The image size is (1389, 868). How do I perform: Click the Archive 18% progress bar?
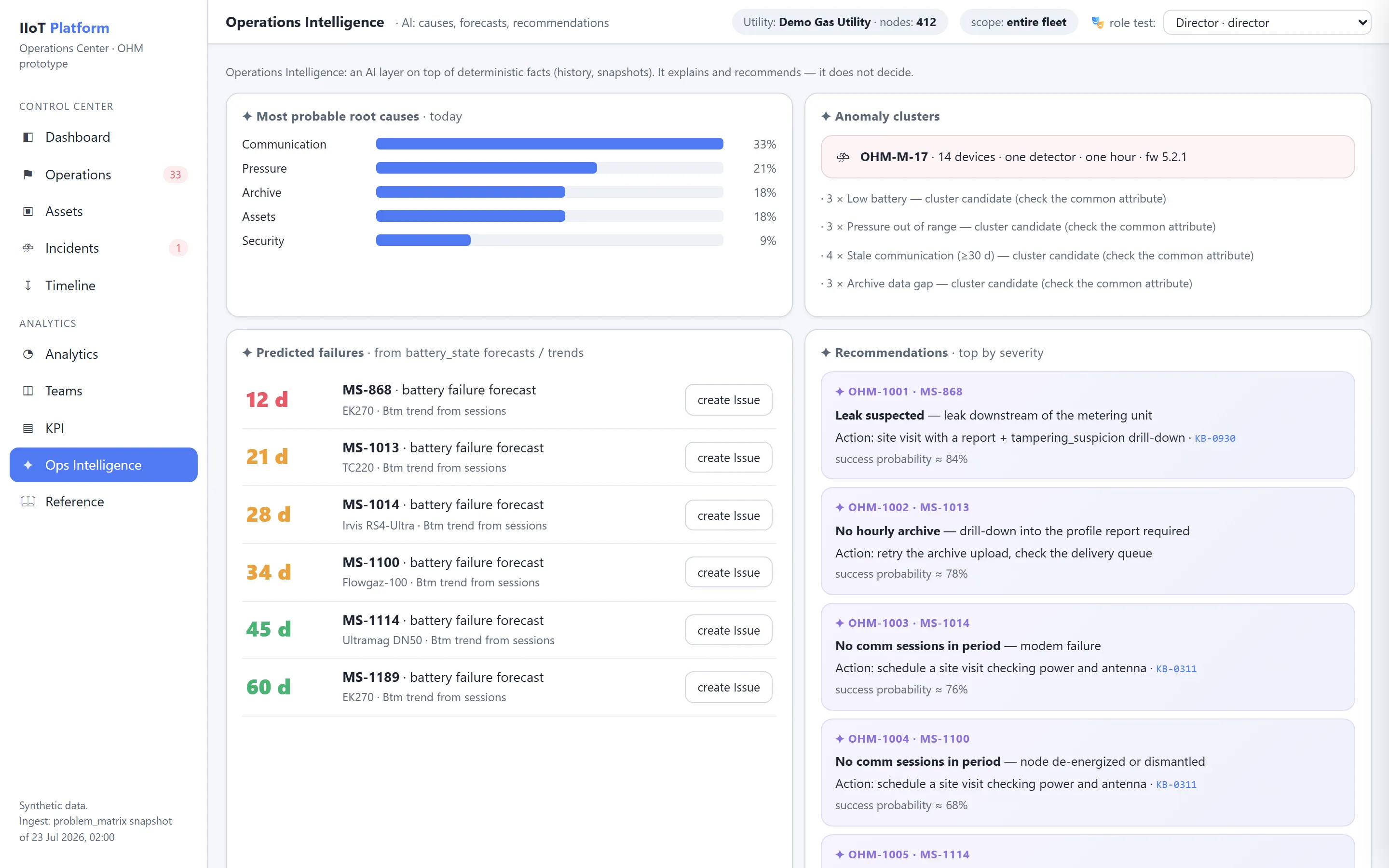pyautogui.click(x=549, y=192)
